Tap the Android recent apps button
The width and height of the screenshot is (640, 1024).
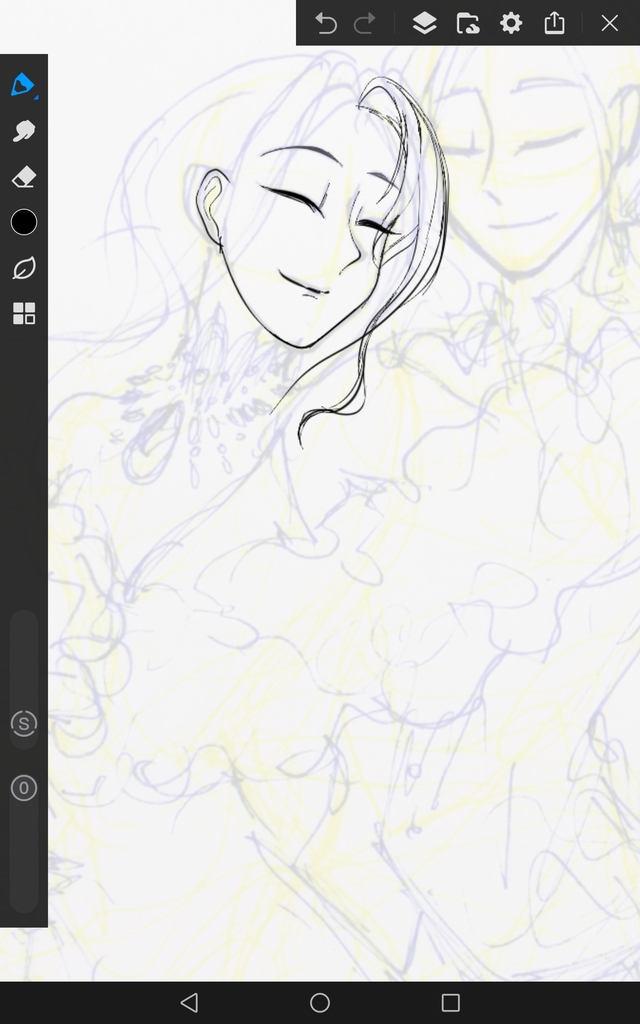451,1002
